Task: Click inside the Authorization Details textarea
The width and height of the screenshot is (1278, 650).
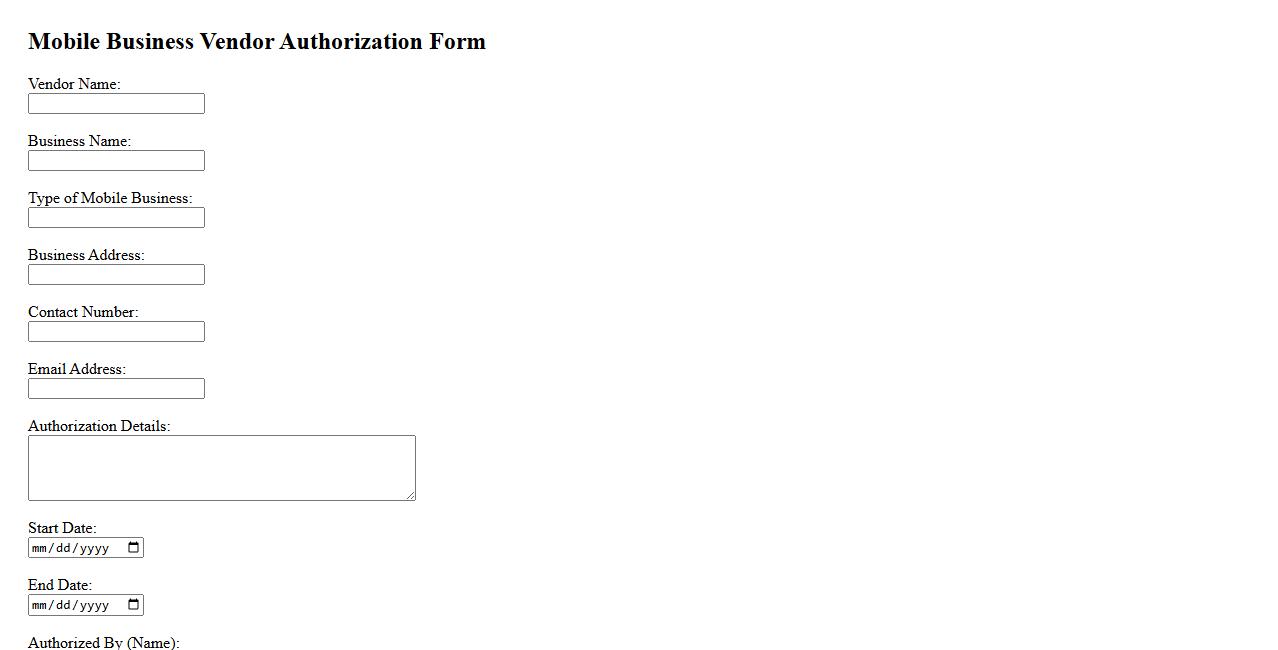Action: 221,467
